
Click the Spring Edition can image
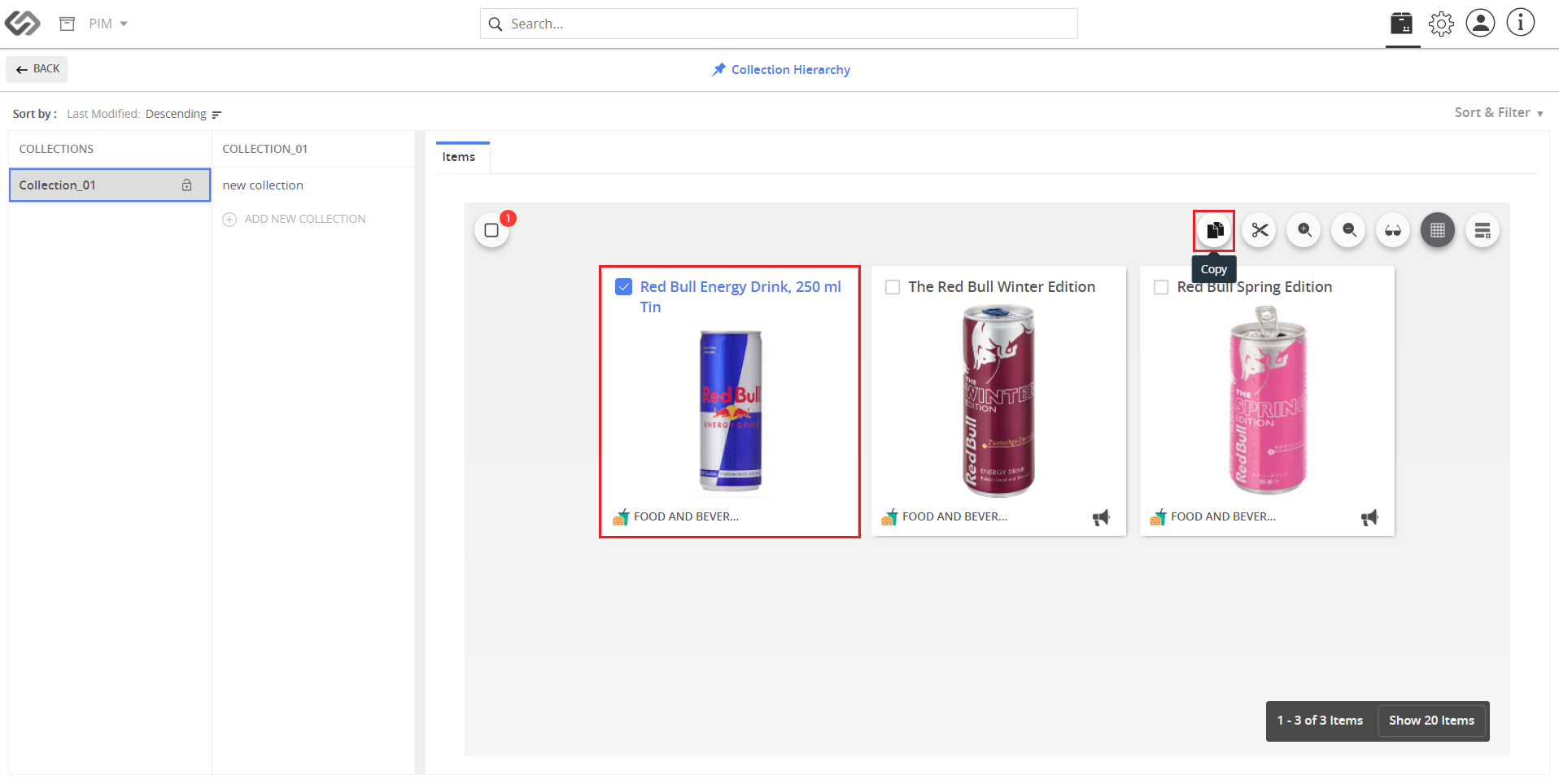tap(1268, 400)
